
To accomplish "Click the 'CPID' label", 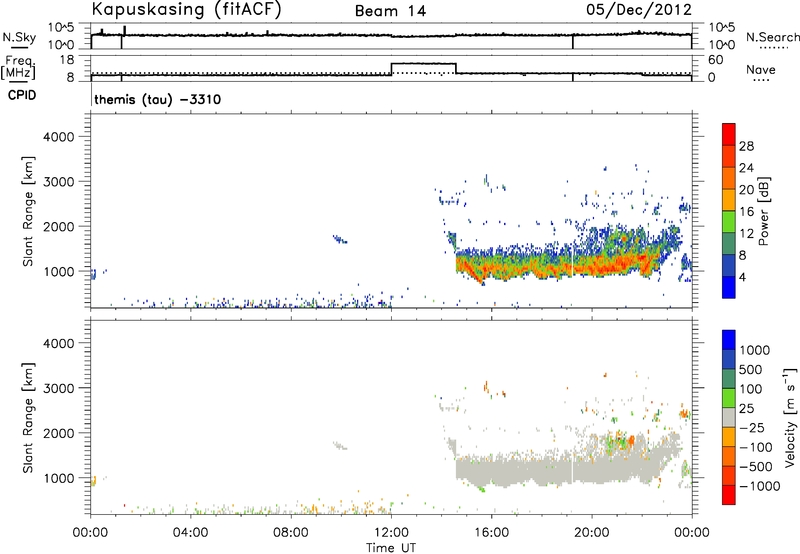I will pyautogui.click(x=22, y=95).
